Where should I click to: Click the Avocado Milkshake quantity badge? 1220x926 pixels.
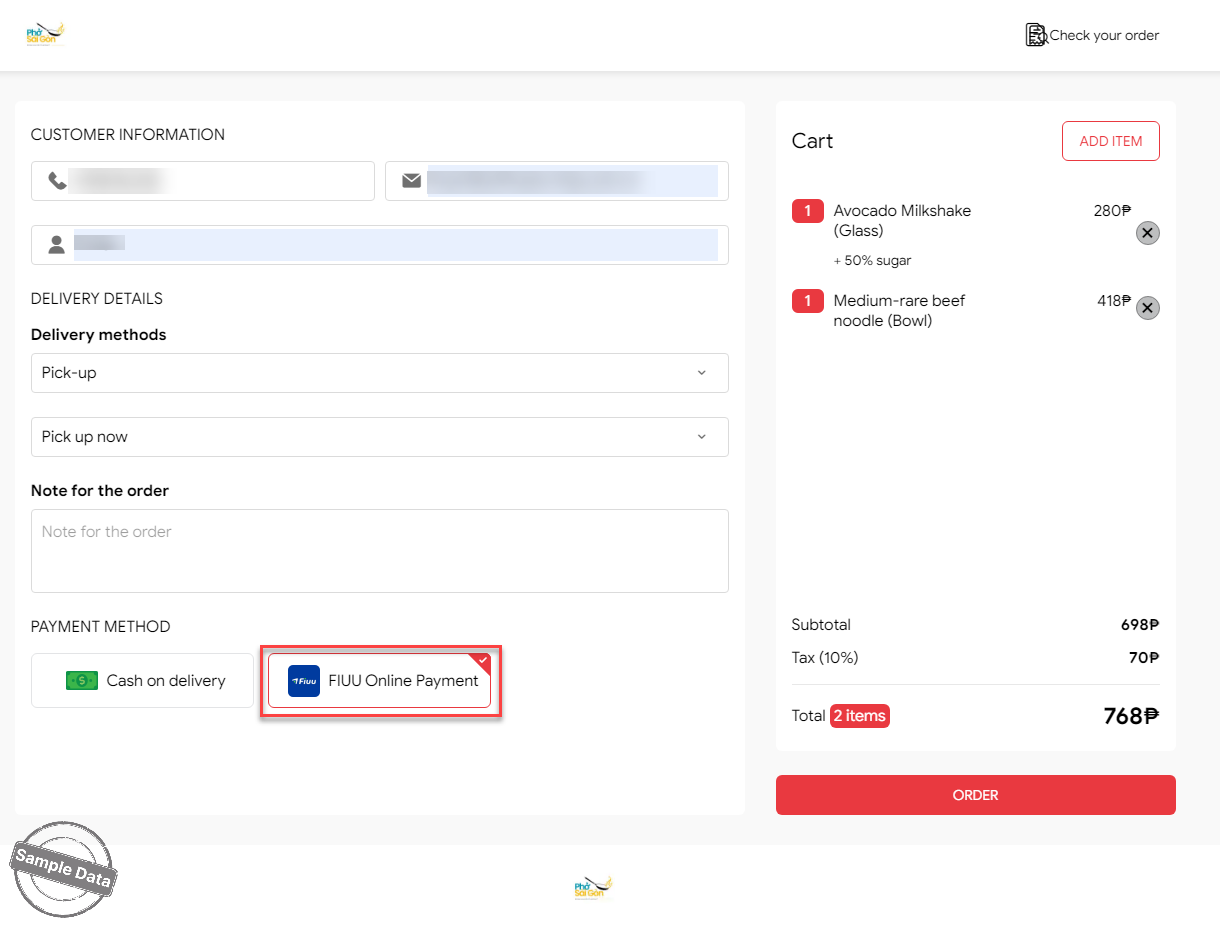808,211
